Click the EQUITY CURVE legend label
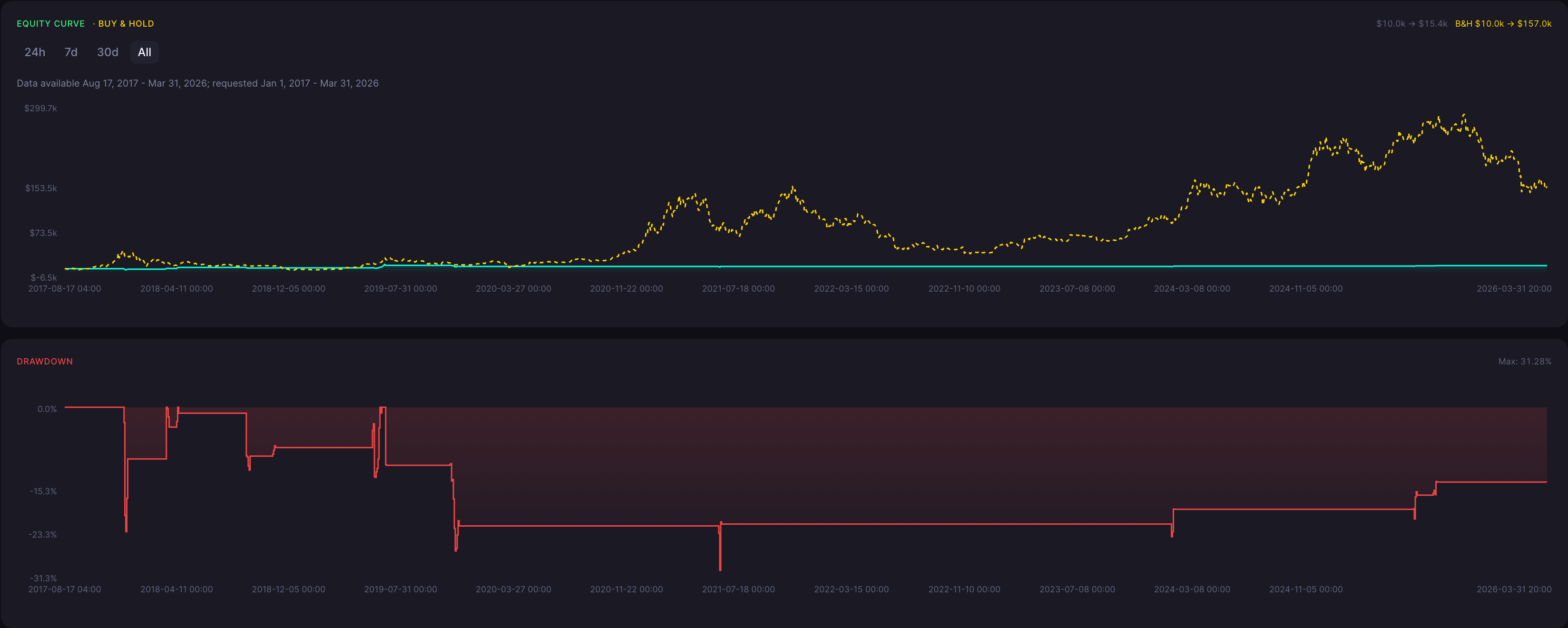The height and width of the screenshot is (628, 1568). point(50,24)
